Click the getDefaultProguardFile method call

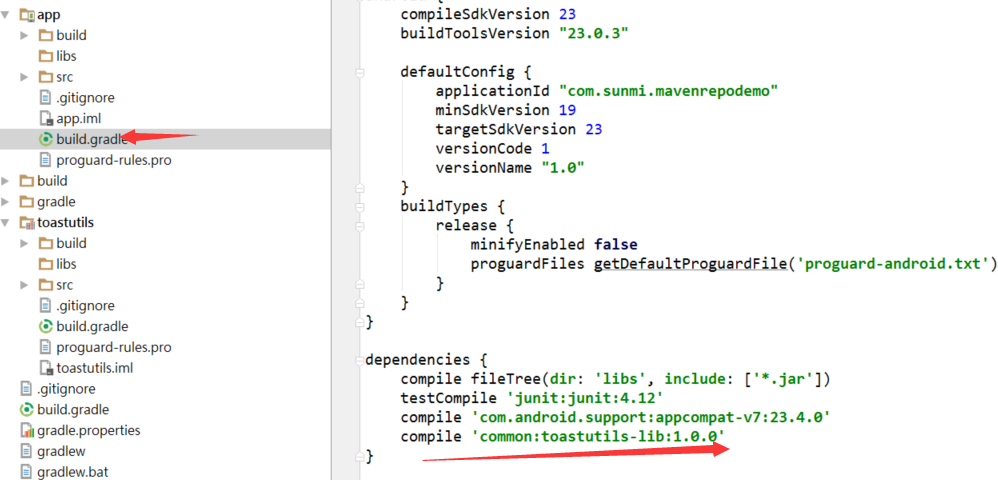691,264
